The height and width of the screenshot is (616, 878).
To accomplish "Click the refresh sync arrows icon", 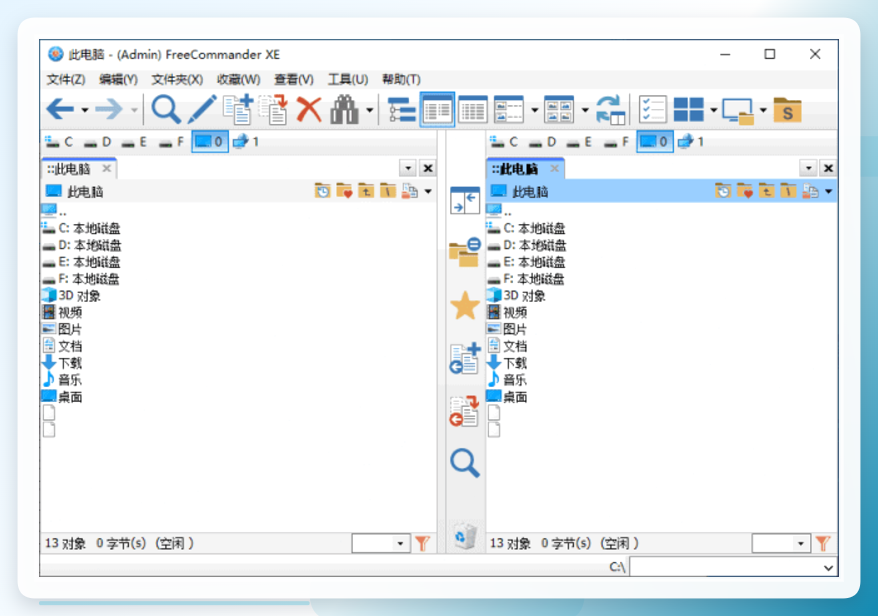I will [610, 110].
